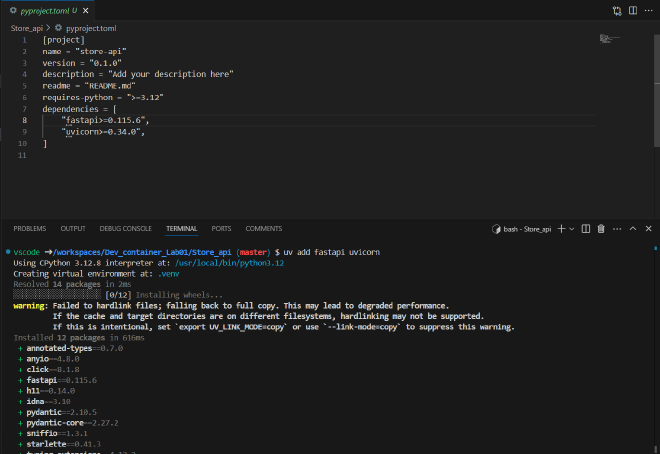Click the [project] line in editor
Viewport: 660px width, 454px height.
(64, 40)
